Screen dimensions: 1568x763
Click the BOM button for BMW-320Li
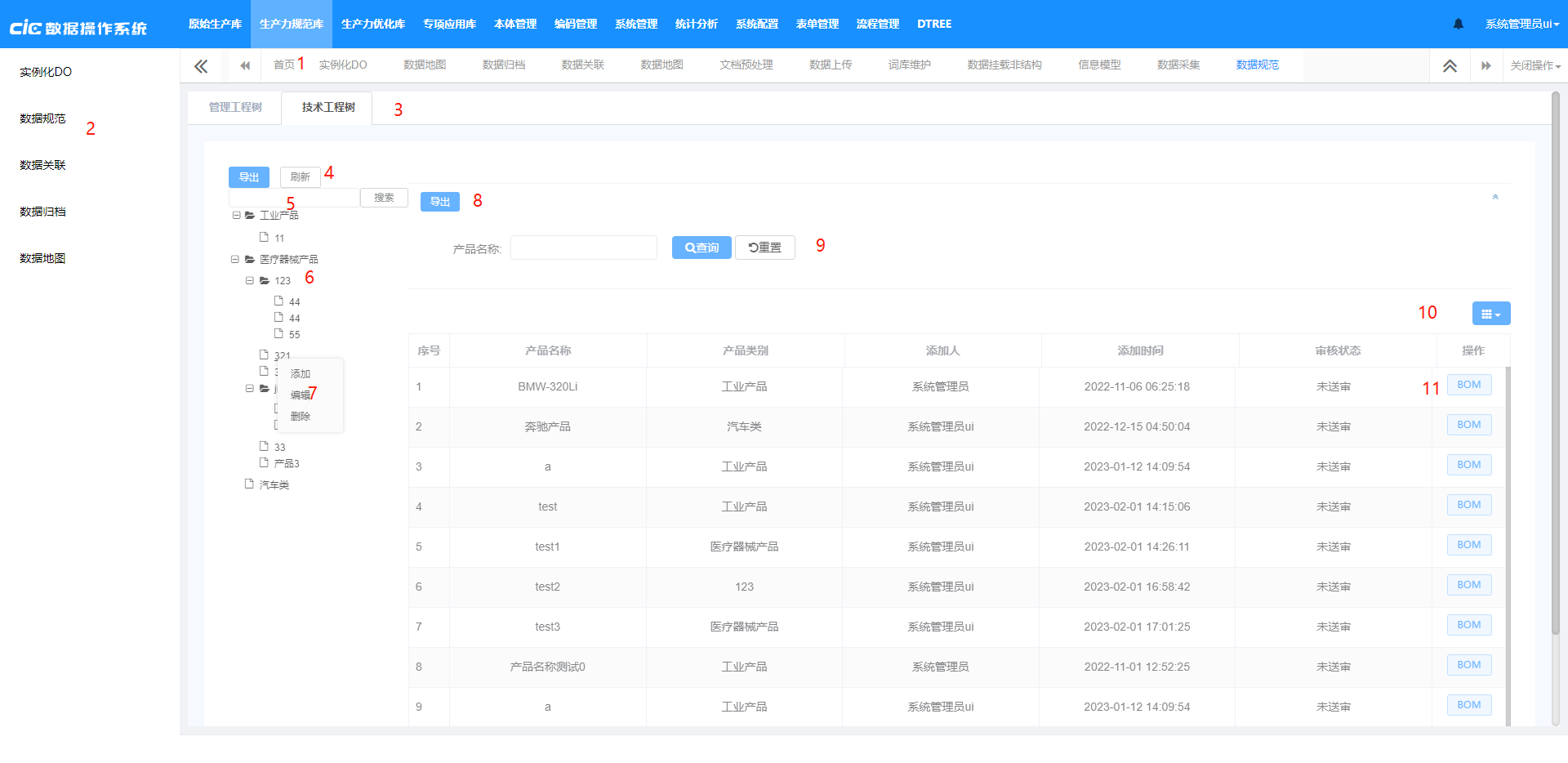(1468, 384)
